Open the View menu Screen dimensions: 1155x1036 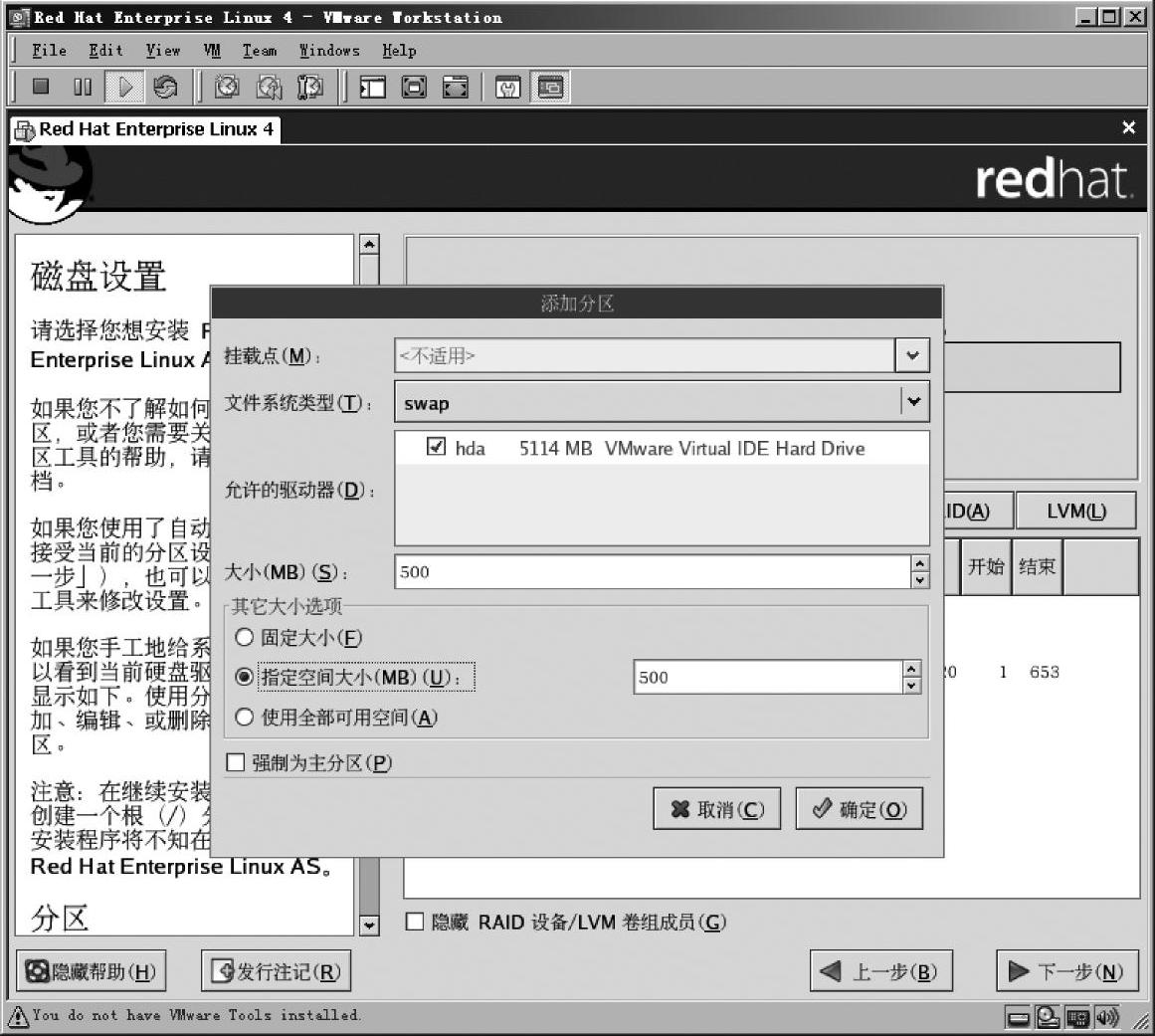[163, 50]
